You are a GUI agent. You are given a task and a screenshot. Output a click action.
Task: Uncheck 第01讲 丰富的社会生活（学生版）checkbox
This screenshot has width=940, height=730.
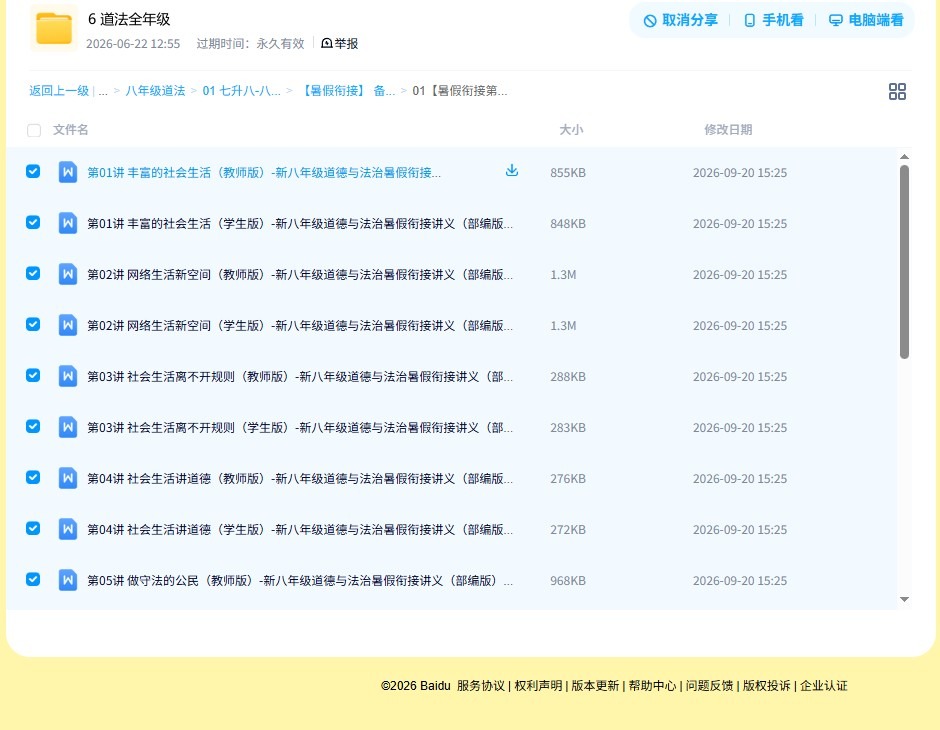point(33,223)
